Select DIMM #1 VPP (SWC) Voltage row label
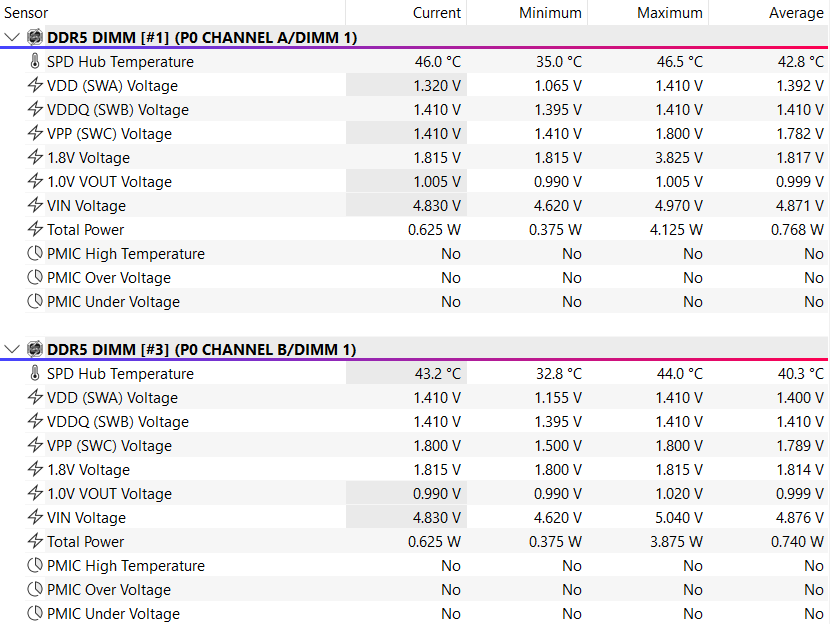The image size is (830, 624). point(109,133)
